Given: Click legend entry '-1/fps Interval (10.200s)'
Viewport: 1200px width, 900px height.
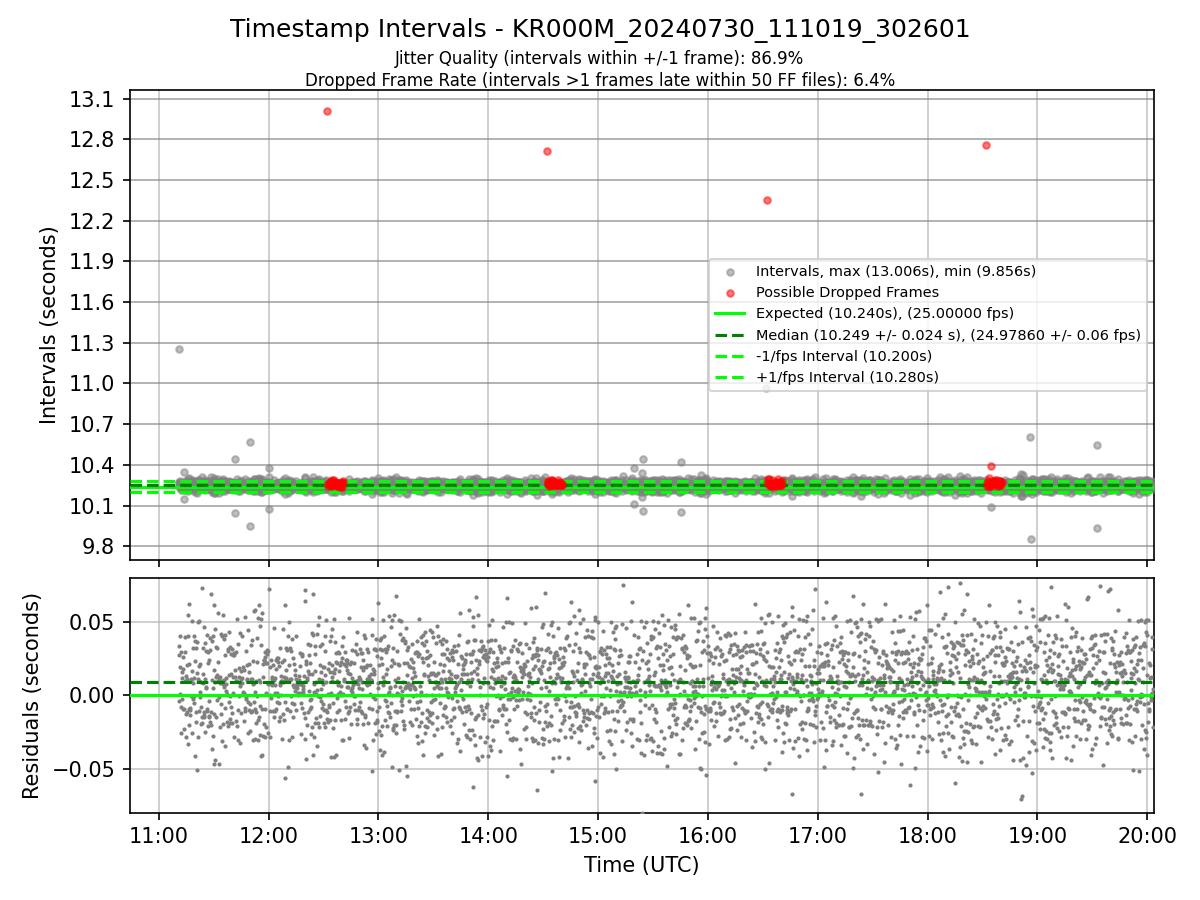Looking at the screenshot, I should [x=845, y=356].
